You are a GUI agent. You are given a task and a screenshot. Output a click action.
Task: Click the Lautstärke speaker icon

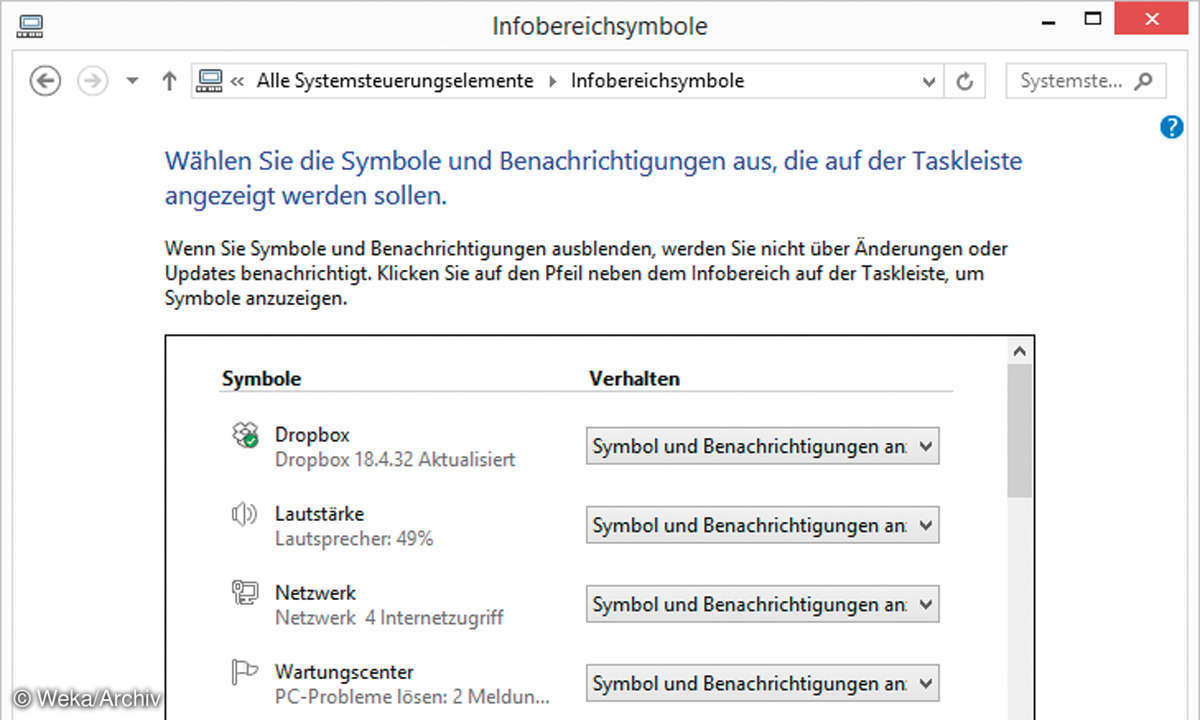point(245,514)
